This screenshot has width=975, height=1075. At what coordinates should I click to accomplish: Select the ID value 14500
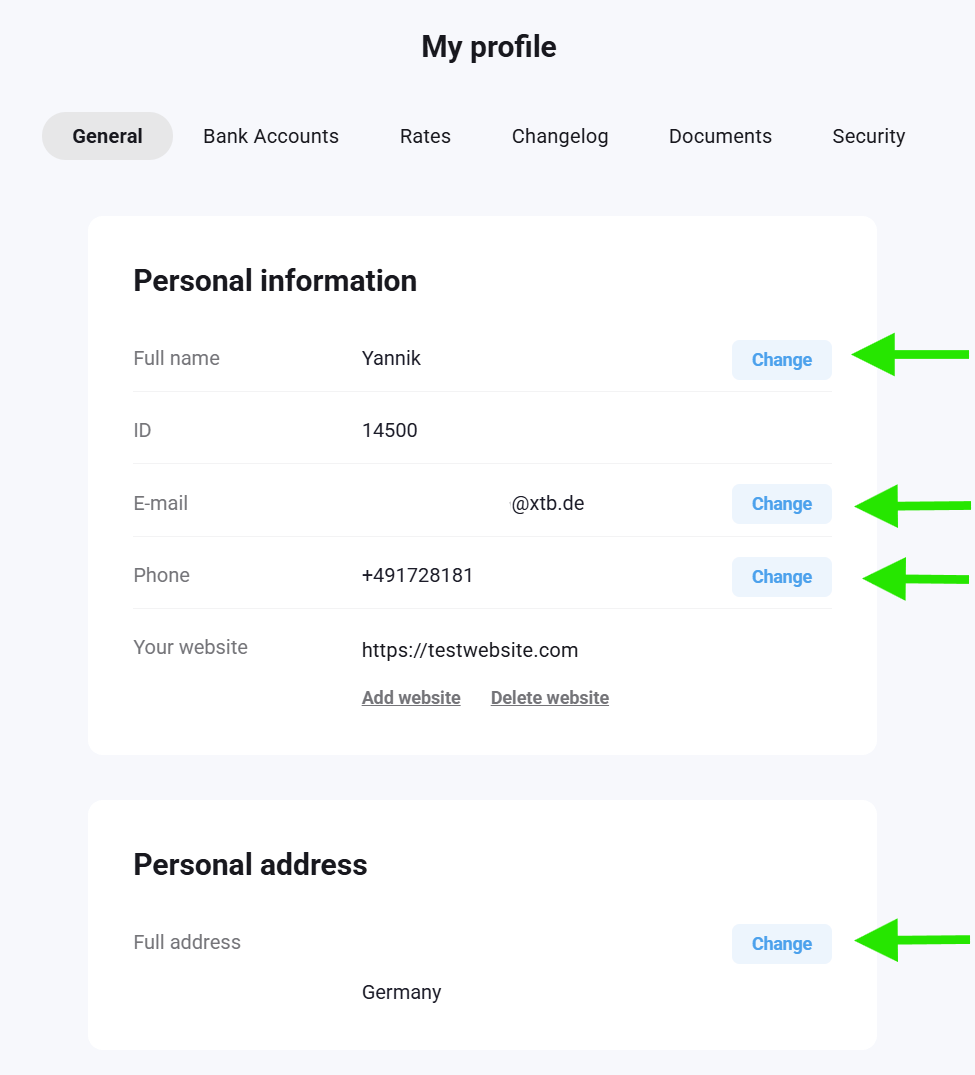coord(390,431)
